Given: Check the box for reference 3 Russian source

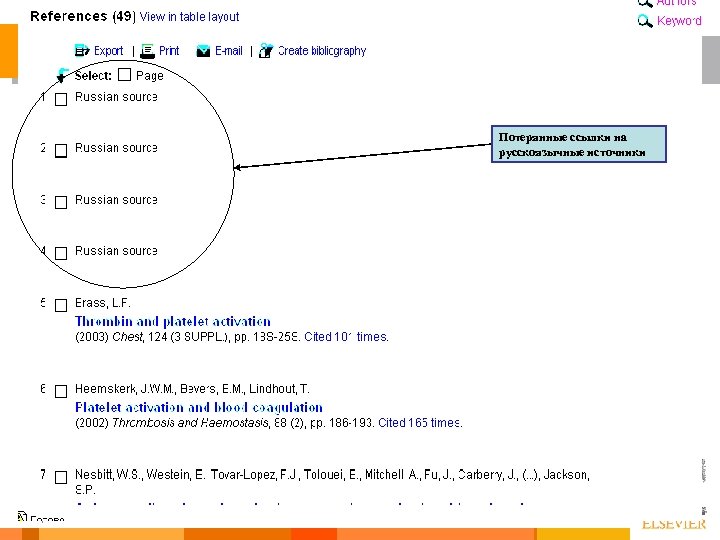Looking at the screenshot, I should (61, 202).
